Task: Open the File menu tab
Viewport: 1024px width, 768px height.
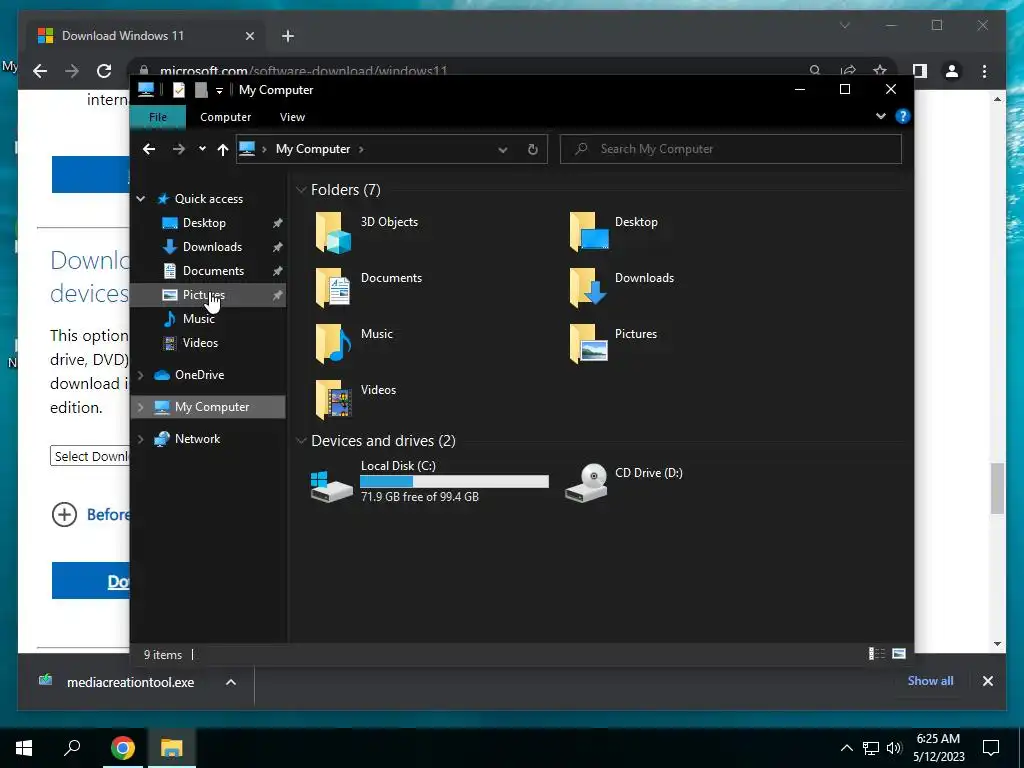Action: click(158, 117)
